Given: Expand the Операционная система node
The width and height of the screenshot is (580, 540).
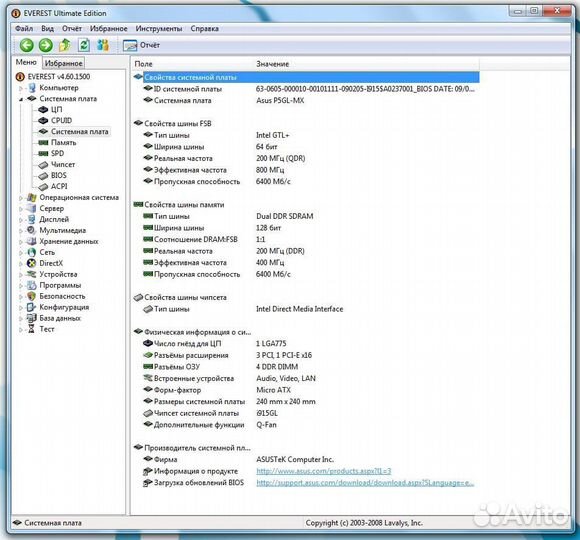Looking at the screenshot, I should (x=21, y=198).
